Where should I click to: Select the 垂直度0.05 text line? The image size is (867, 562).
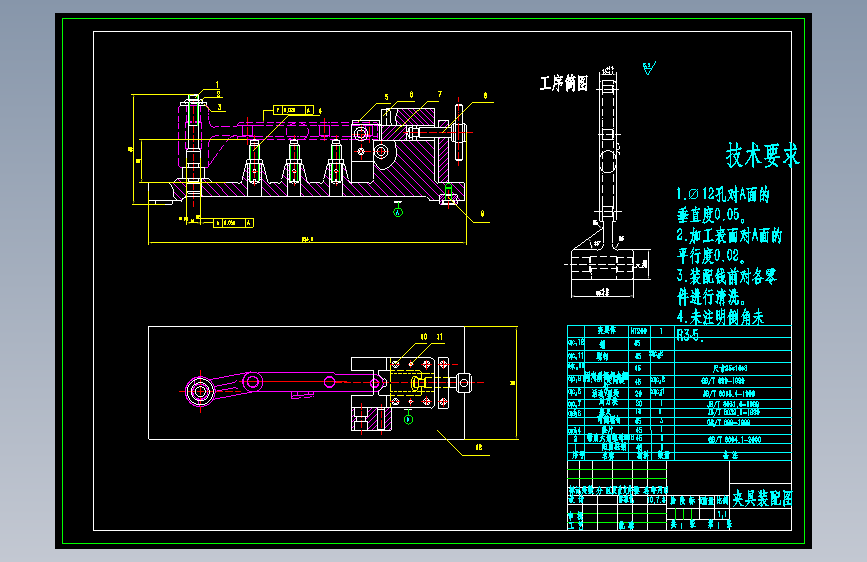712,215
